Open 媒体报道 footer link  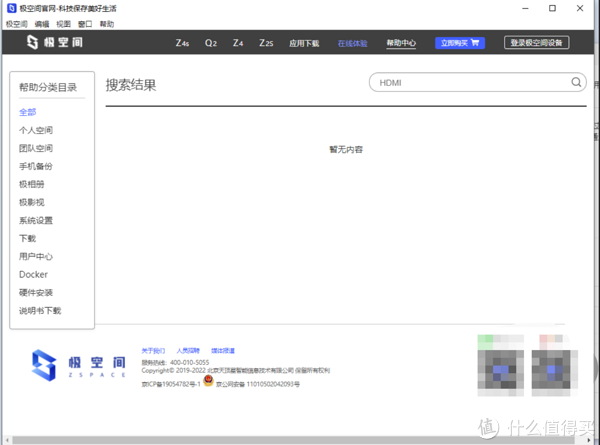(x=223, y=350)
